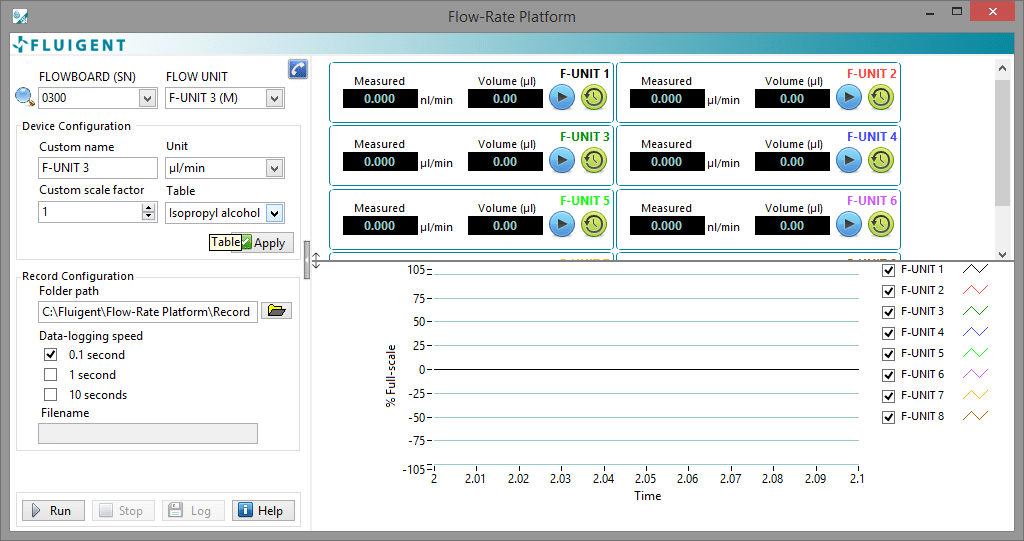1024x541 pixels.
Task: Start F-UNIT 4 with its play button
Action: point(848,160)
